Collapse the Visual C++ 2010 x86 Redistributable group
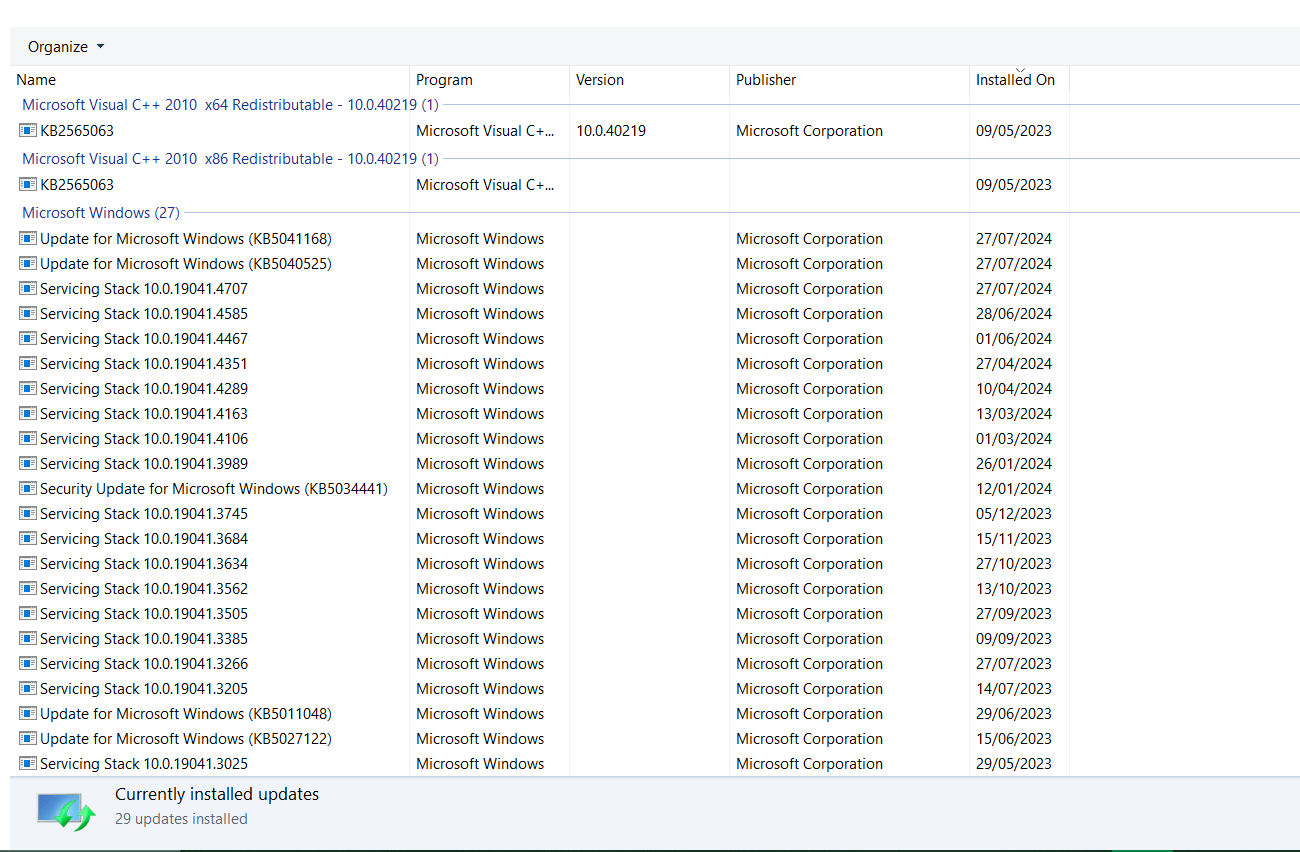The height and width of the screenshot is (852, 1300). point(230,158)
